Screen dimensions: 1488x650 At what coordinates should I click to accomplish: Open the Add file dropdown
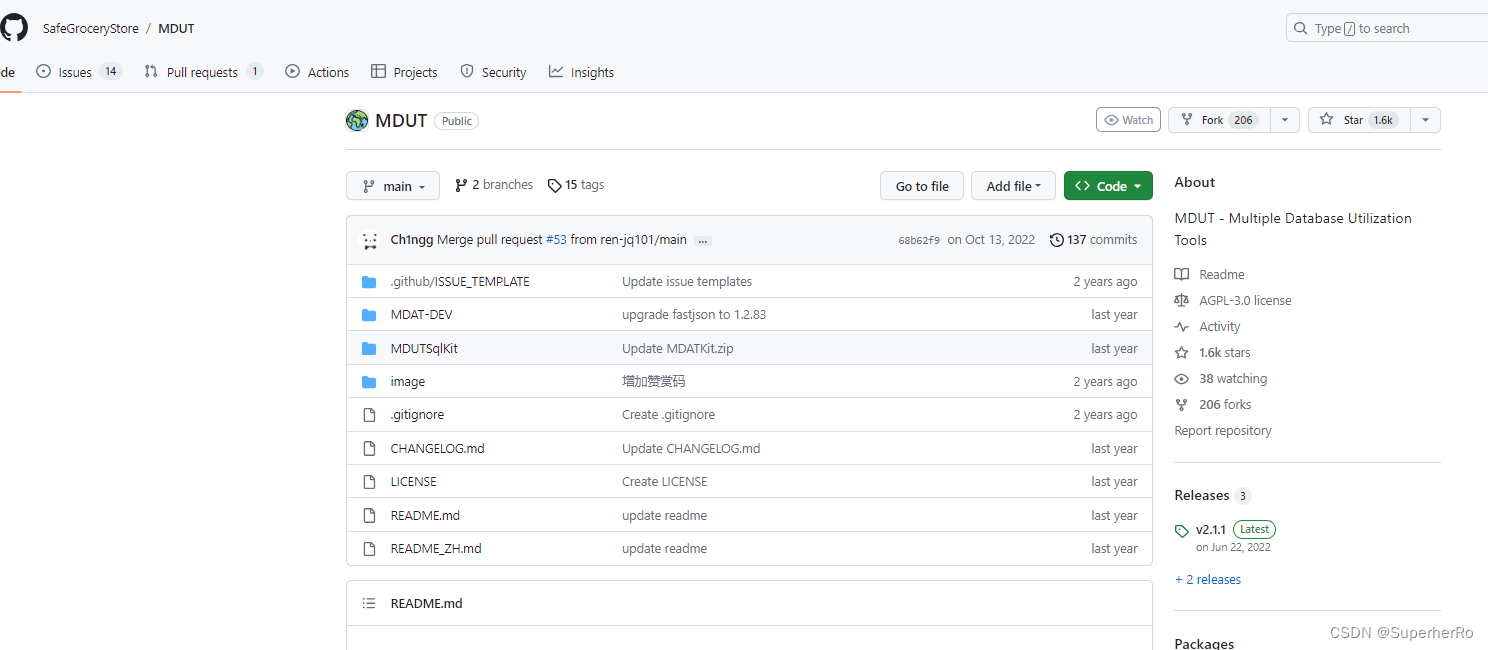point(1013,186)
